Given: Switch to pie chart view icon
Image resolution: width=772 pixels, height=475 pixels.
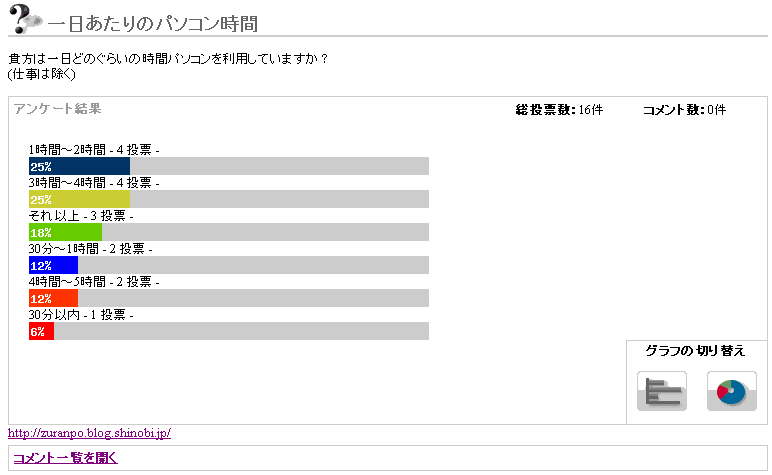Looking at the screenshot, I should point(731,391).
